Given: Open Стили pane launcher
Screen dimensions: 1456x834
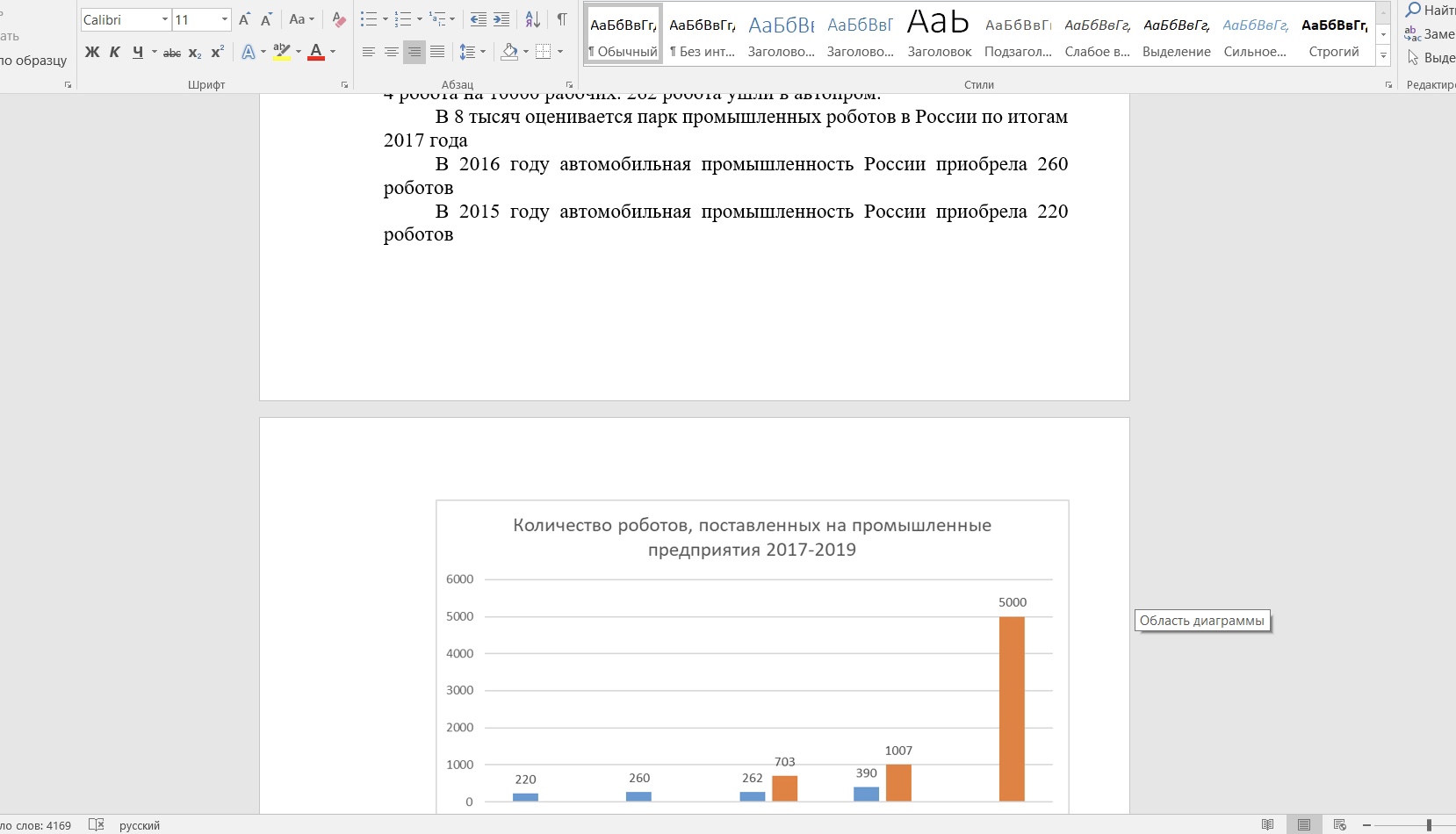Looking at the screenshot, I should [1388, 85].
